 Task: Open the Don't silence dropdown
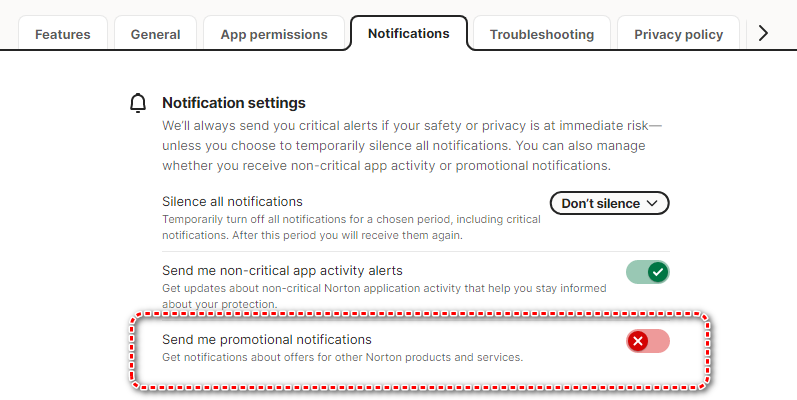pyautogui.click(x=609, y=203)
